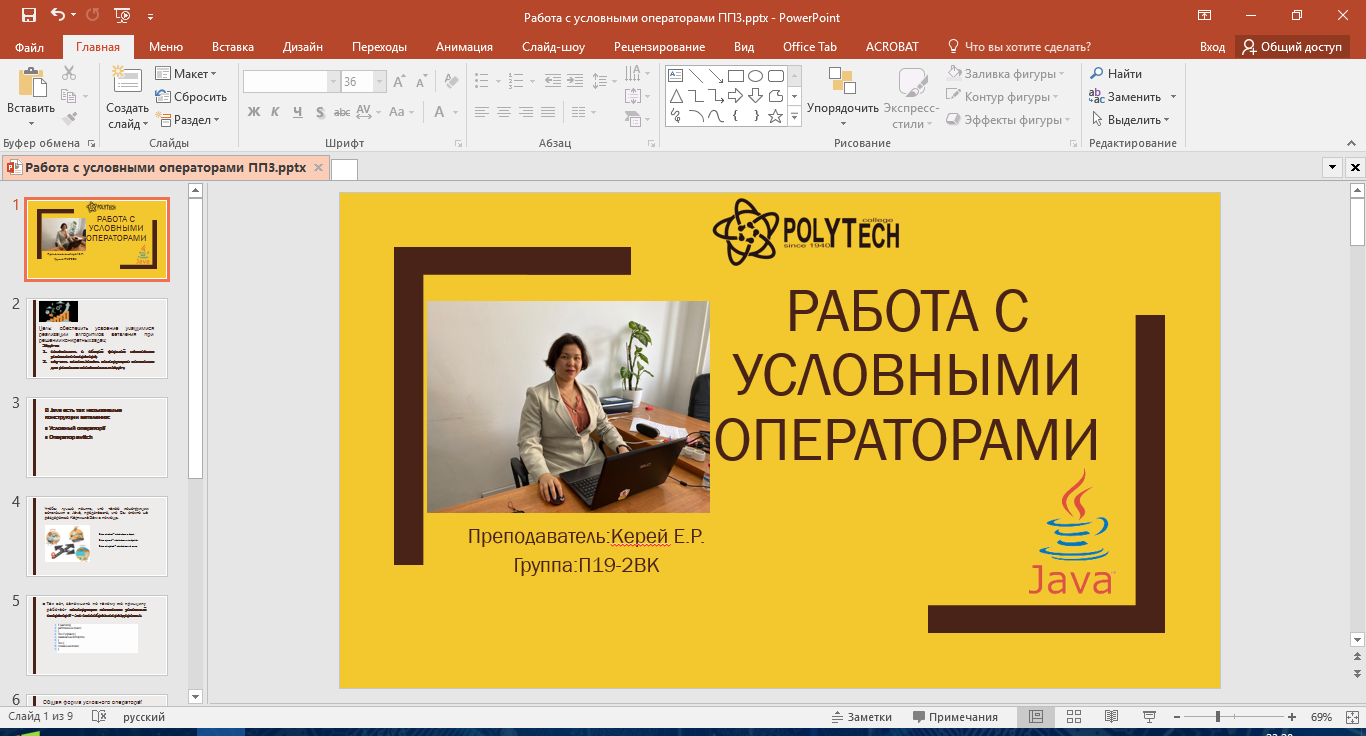This screenshot has height=736, width=1366.
Task: Open the Анимация tab
Action: point(464,47)
